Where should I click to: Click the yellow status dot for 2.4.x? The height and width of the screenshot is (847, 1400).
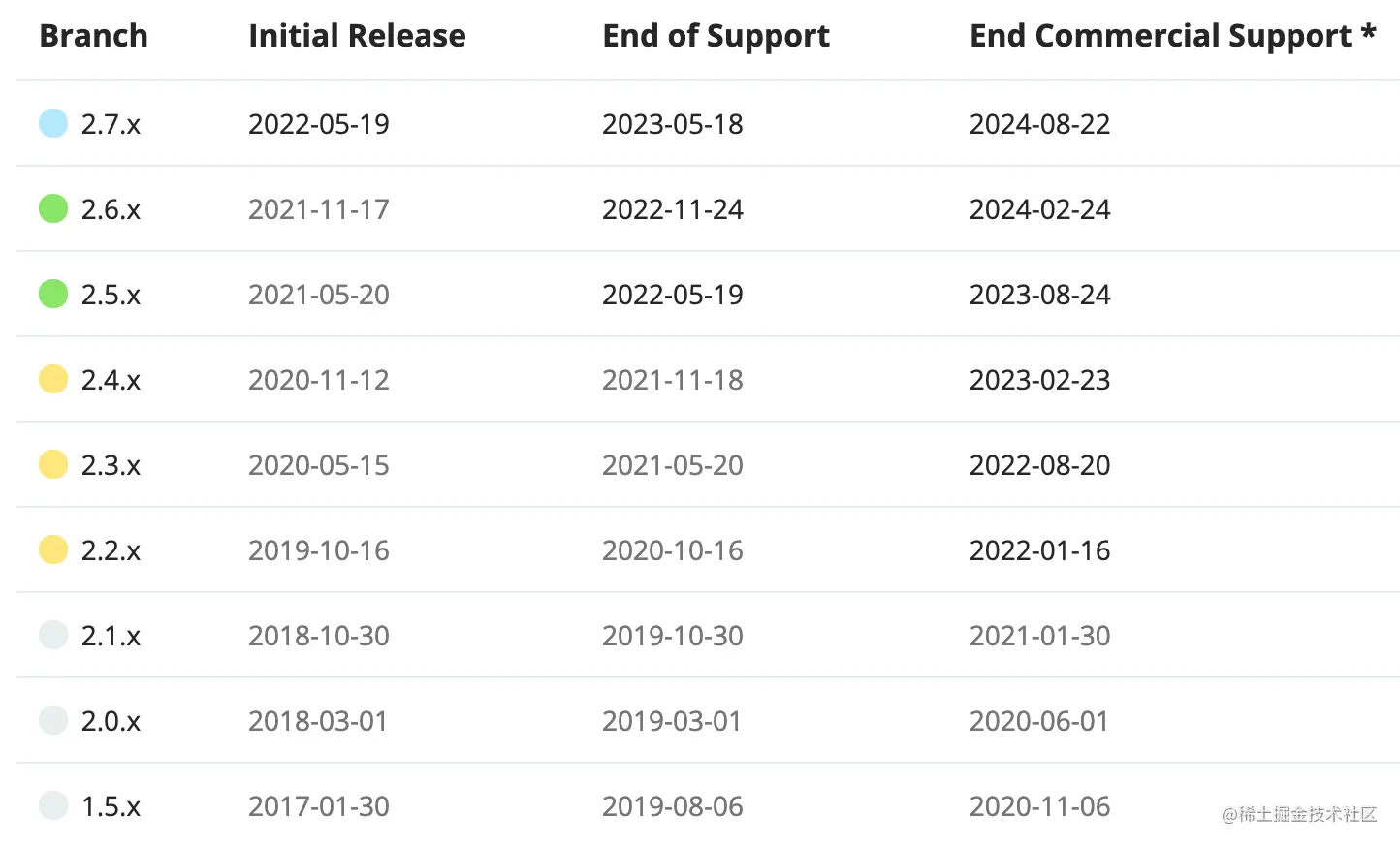tap(53, 379)
